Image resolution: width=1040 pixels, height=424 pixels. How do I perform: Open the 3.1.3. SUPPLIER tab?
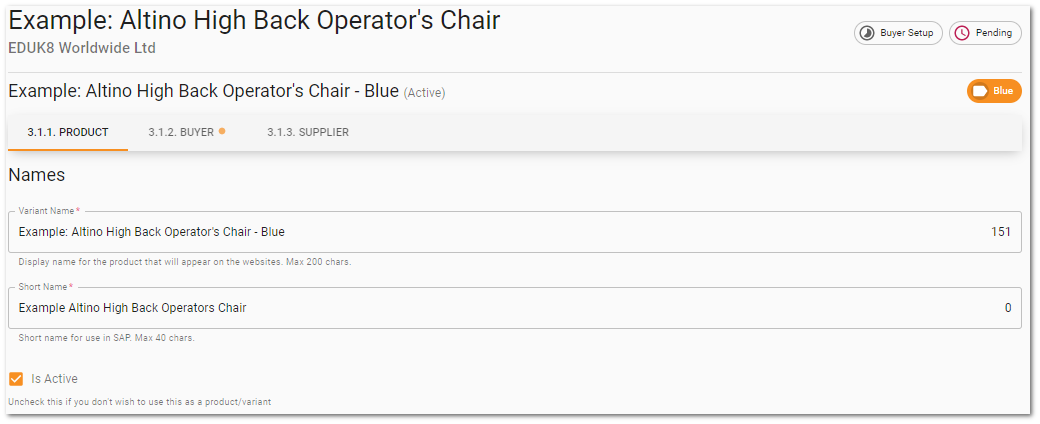point(308,132)
